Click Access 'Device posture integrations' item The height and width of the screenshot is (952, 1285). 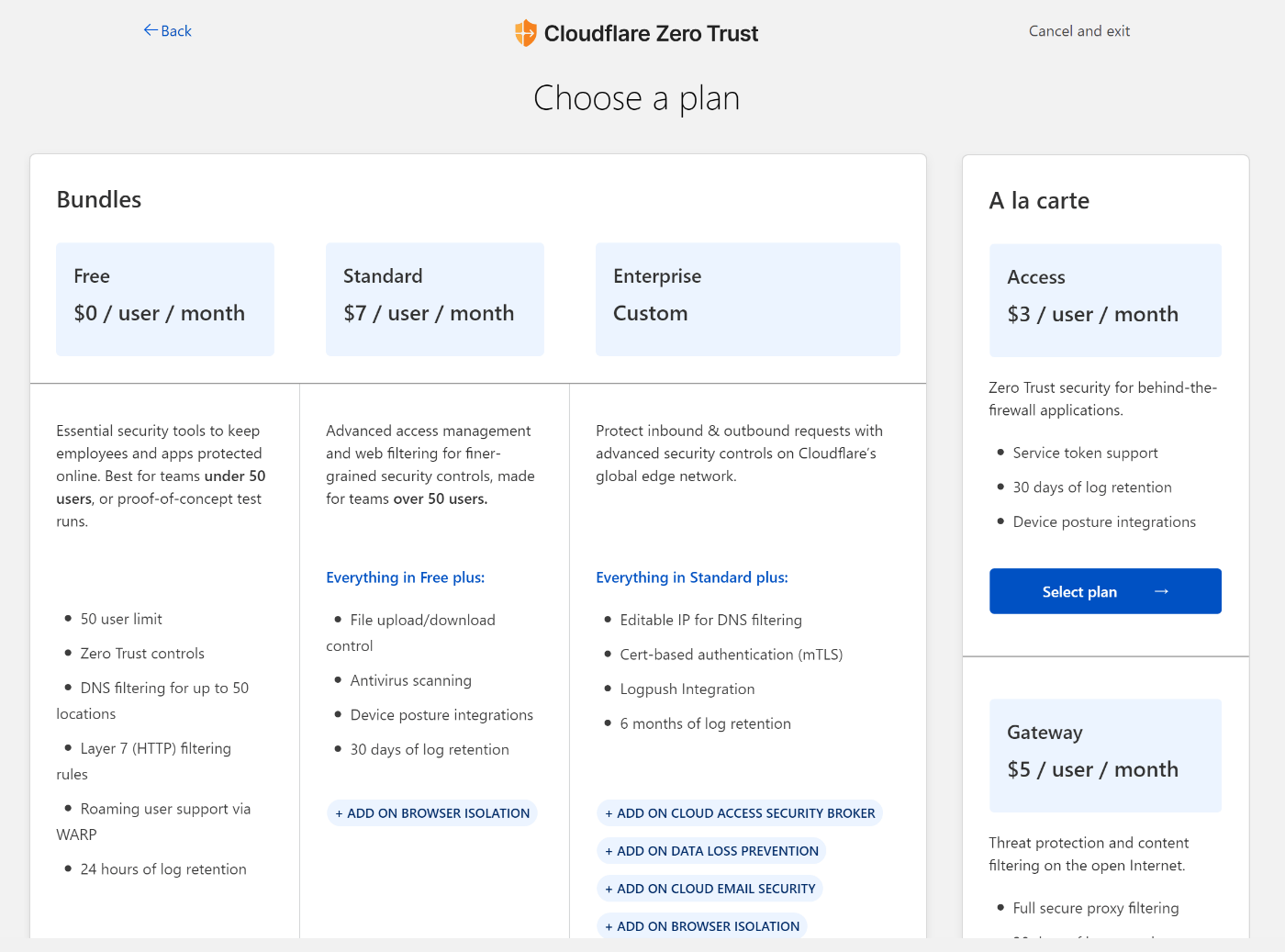(1104, 521)
